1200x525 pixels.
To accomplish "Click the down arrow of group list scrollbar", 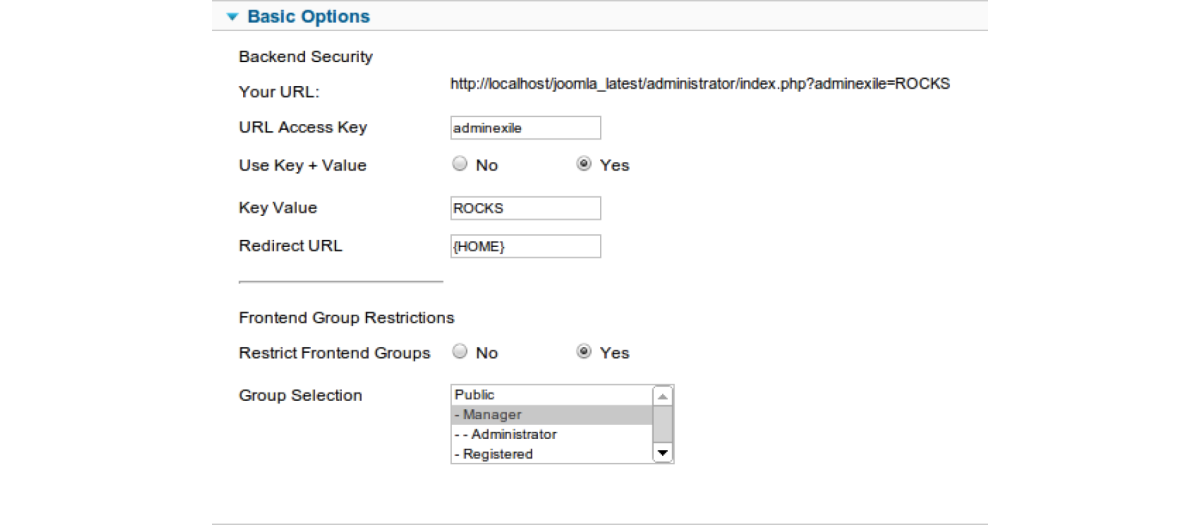I will click(x=662, y=453).
